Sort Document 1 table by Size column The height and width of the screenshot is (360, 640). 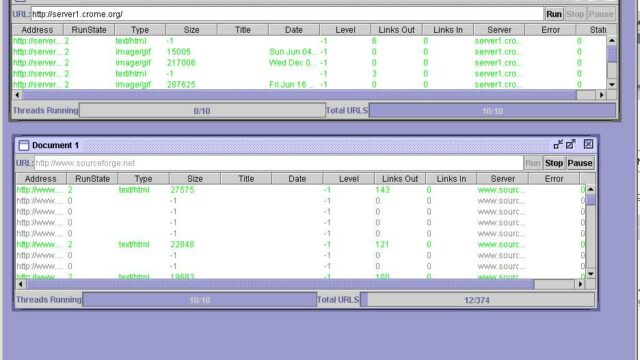tap(195, 179)
